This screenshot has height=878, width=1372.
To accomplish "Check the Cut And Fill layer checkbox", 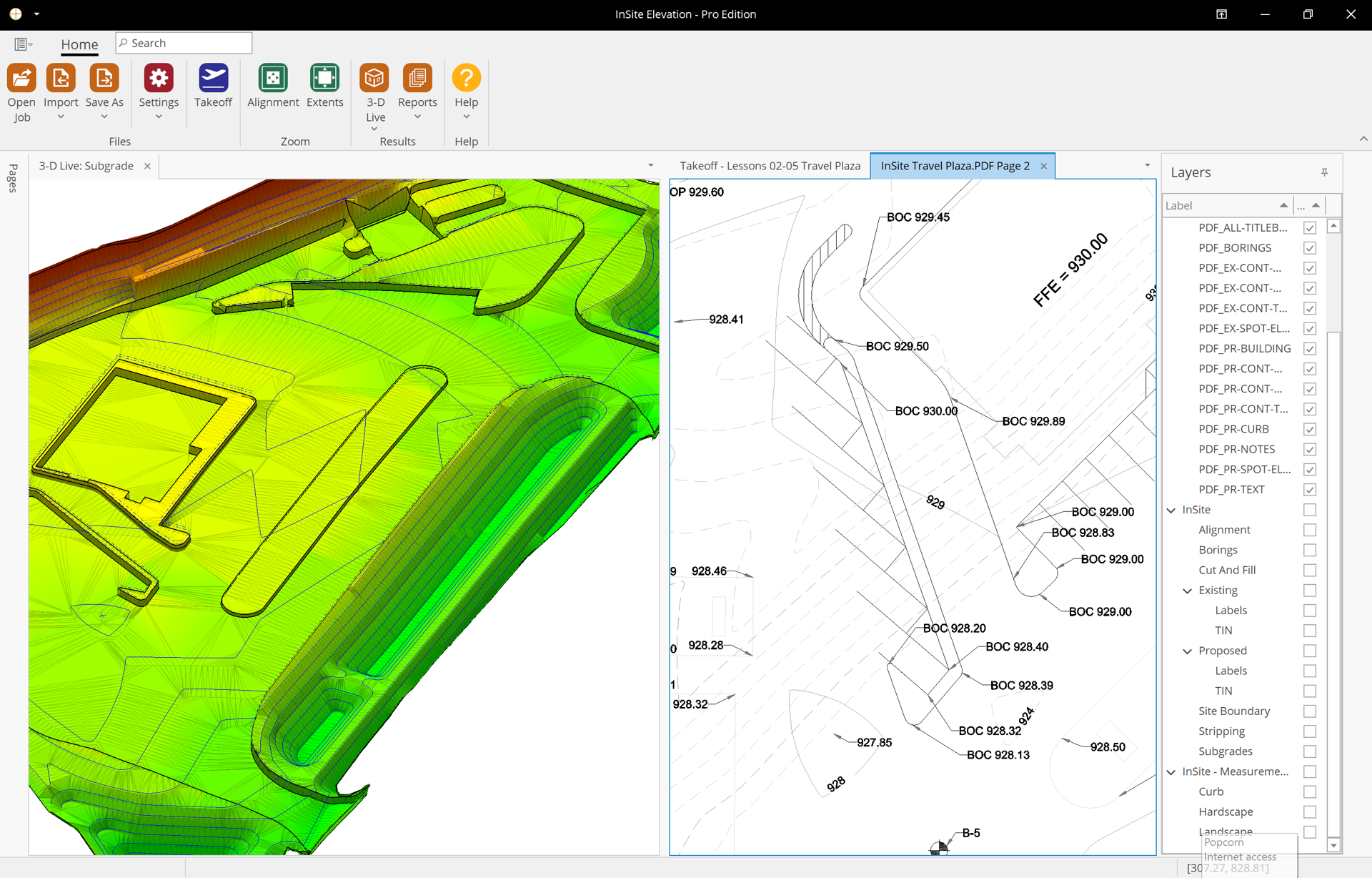I will [1310, 570].
